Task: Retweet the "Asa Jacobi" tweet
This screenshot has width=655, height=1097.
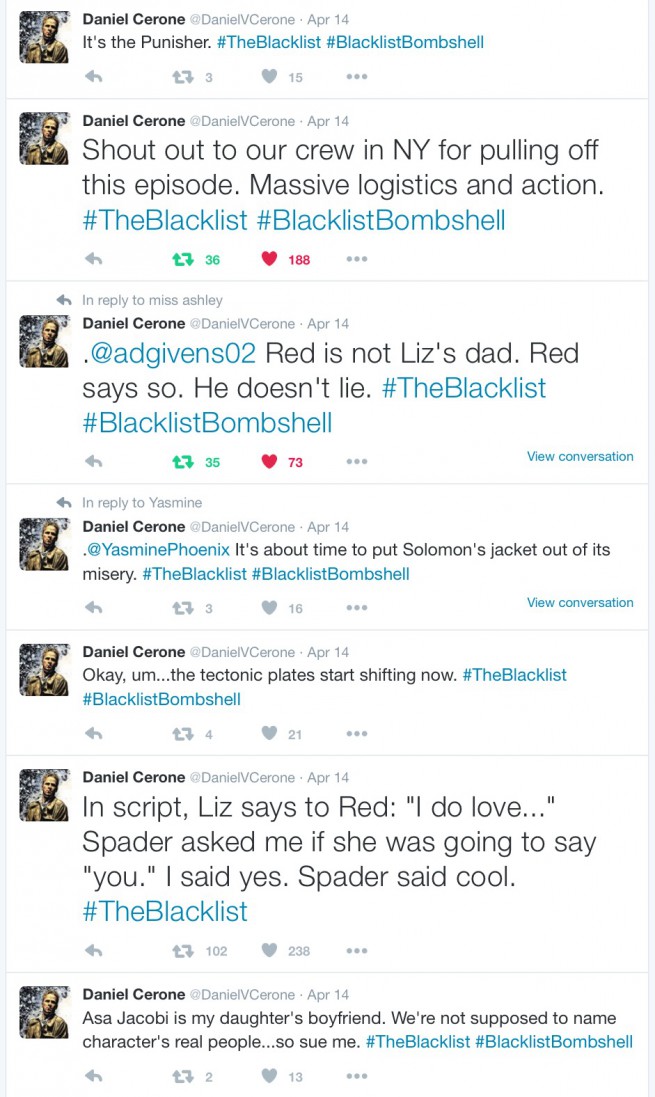Action: point(183,1076)
